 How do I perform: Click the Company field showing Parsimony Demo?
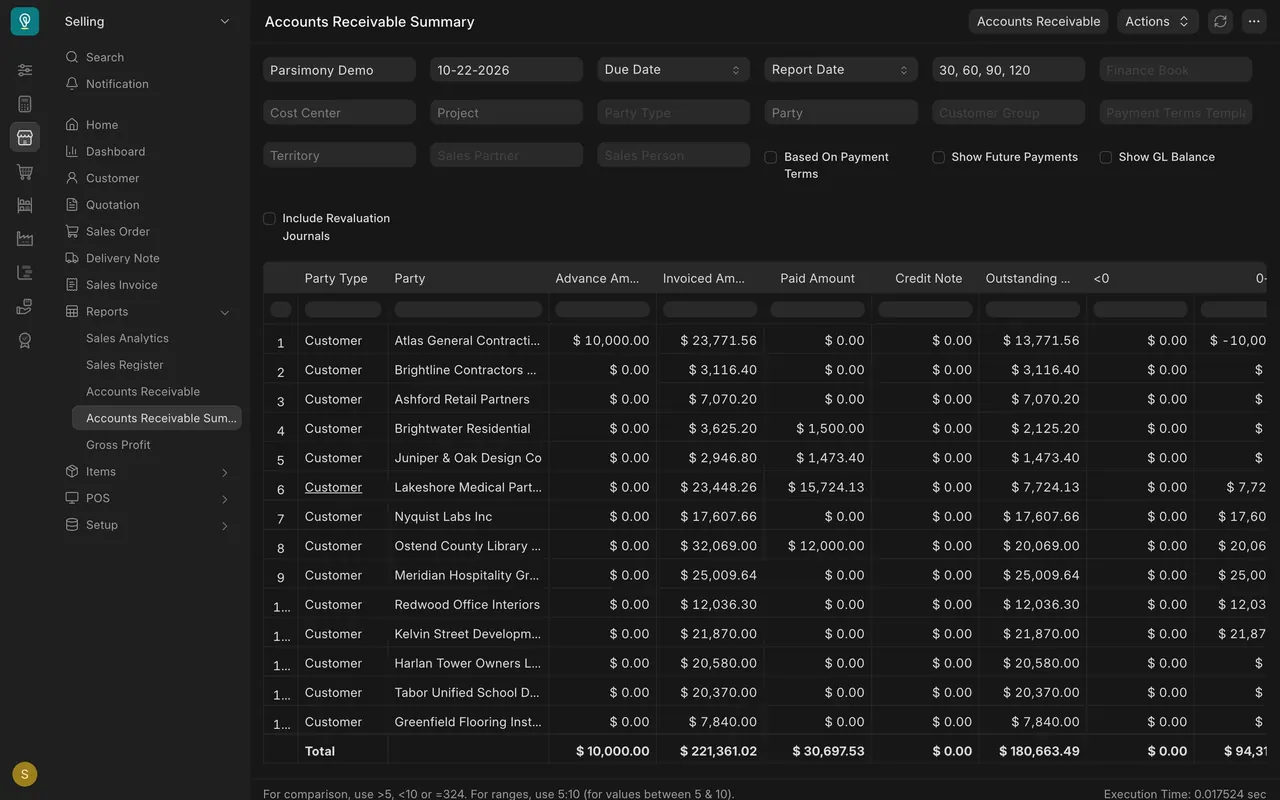point(339,70)
